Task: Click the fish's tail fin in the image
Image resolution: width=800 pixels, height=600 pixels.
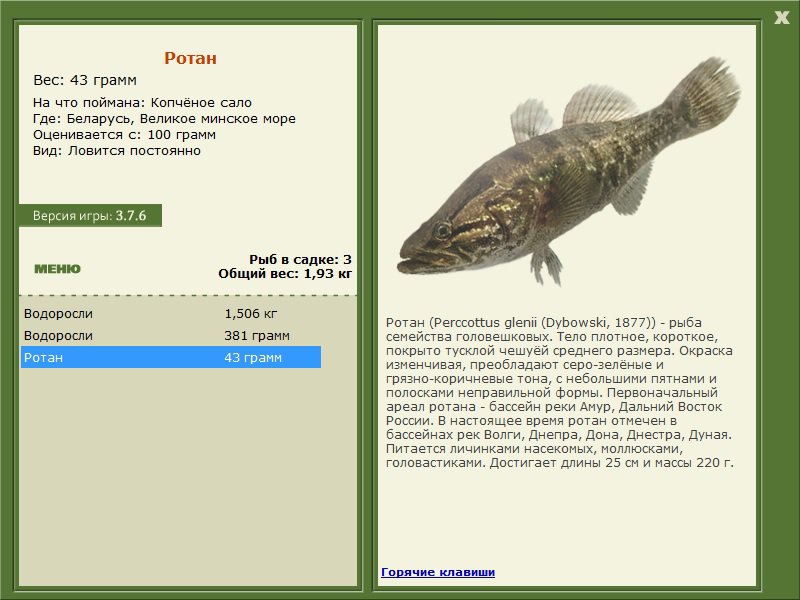Action: pos(709,94)
